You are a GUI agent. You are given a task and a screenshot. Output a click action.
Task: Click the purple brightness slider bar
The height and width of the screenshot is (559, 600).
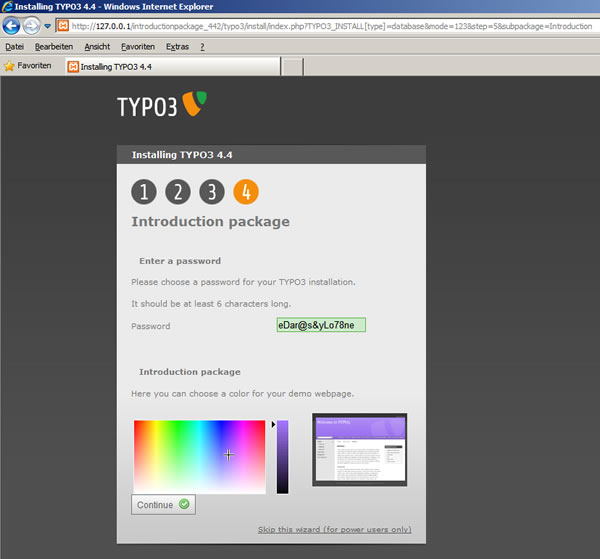(x=282, y=456)
